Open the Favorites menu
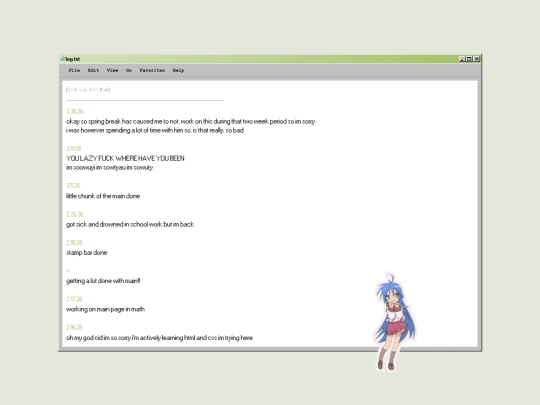The width and height of the screenshot is (540, 405). tap(152, 70)
